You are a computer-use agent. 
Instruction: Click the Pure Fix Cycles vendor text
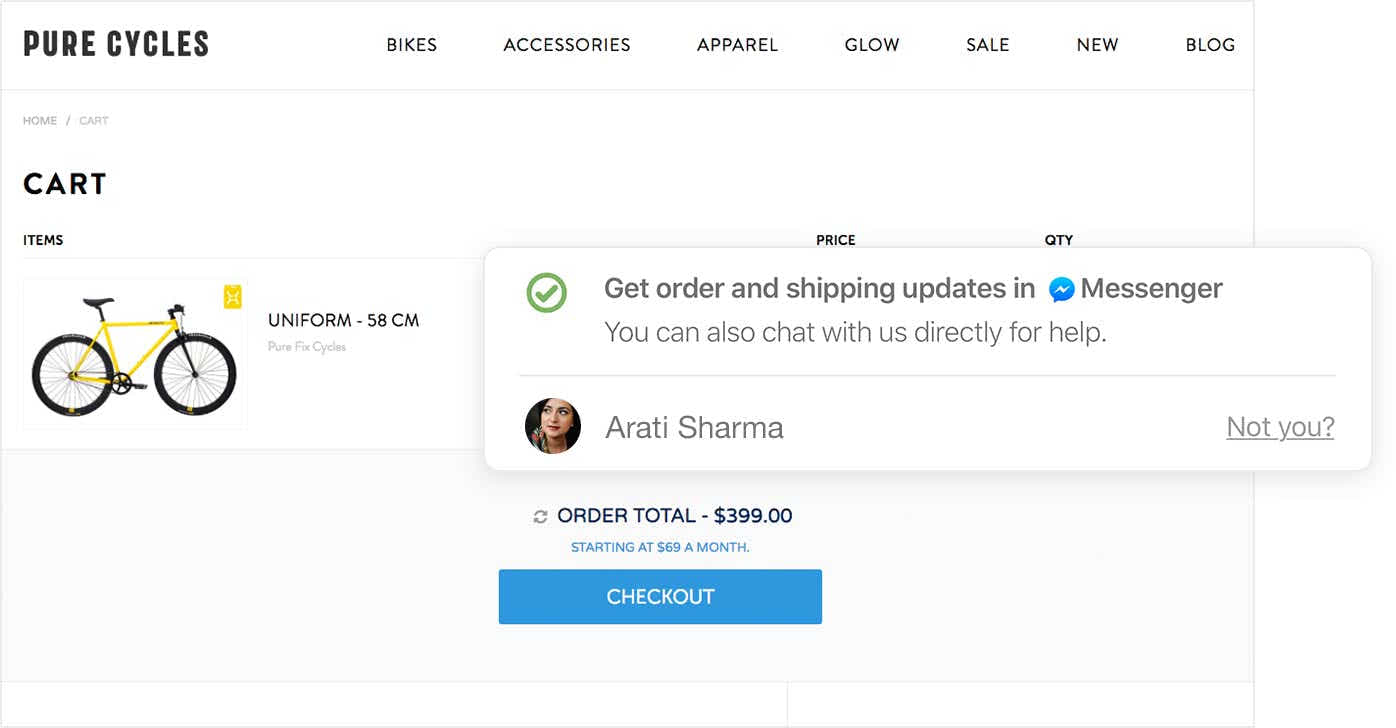306,347
